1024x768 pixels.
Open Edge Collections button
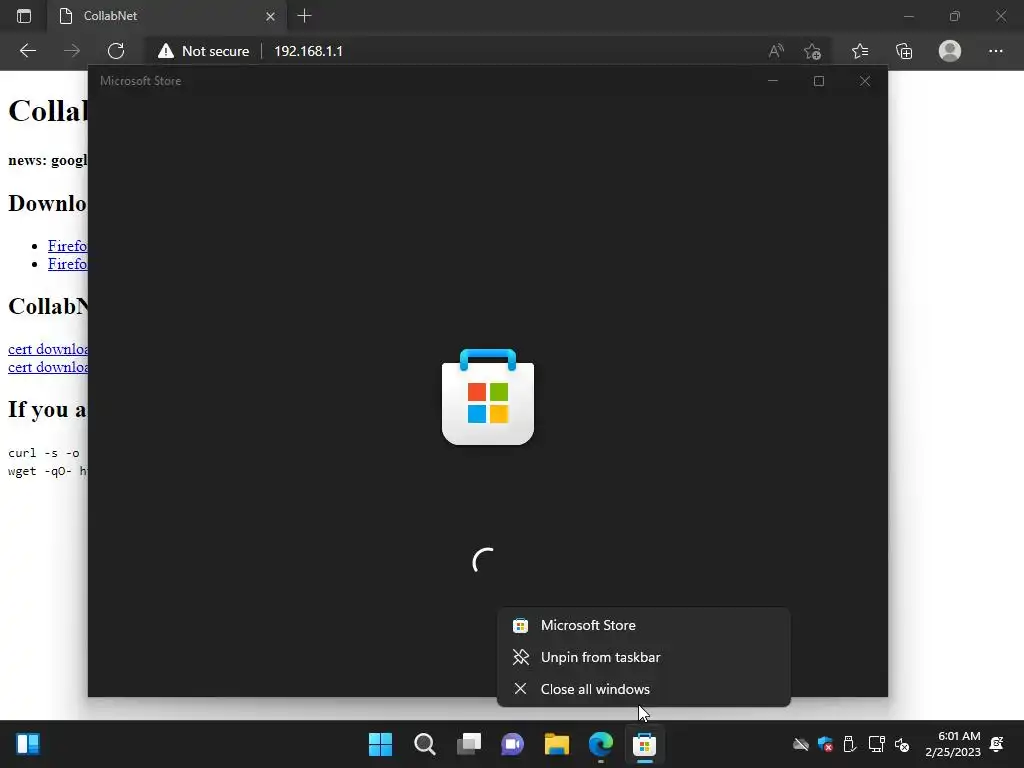pyautogui.click(x=904, y=51)
